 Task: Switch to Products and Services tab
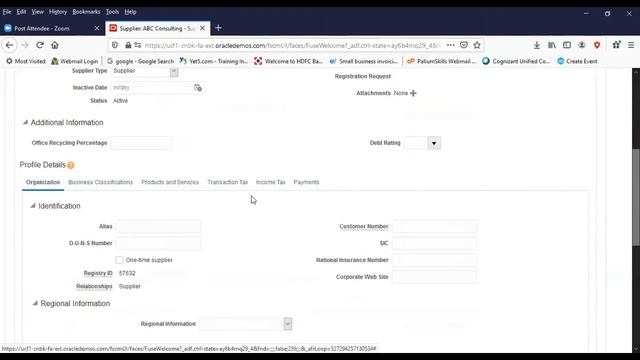point(170,182)
